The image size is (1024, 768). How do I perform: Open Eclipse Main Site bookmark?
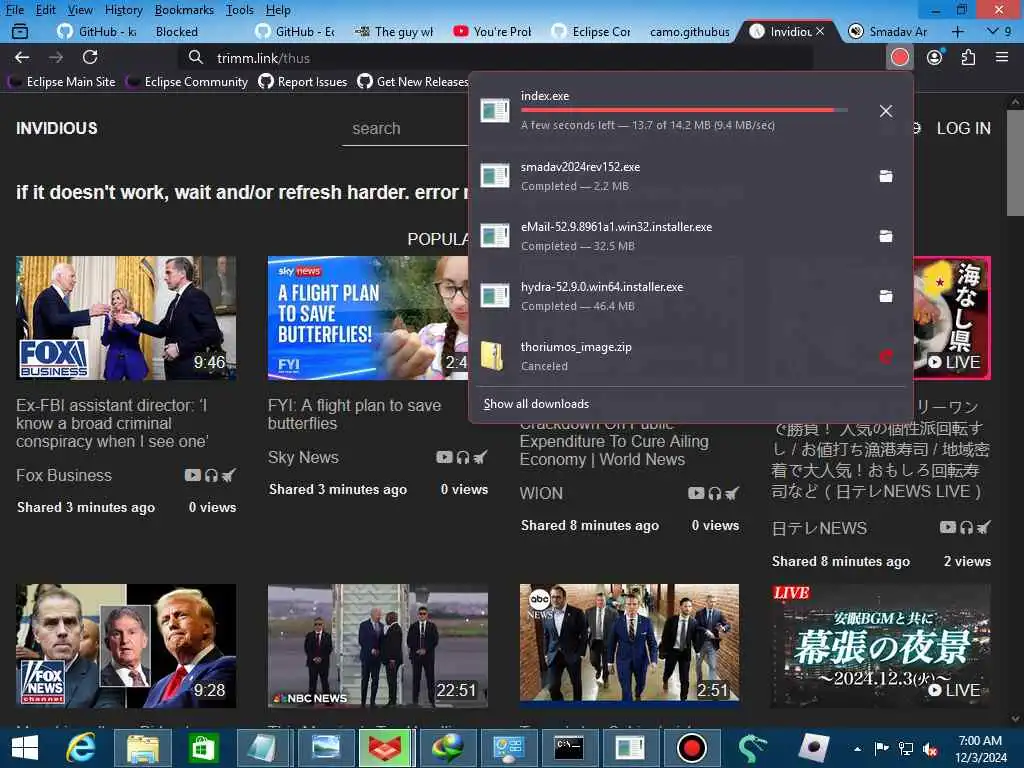pos(63,82)
